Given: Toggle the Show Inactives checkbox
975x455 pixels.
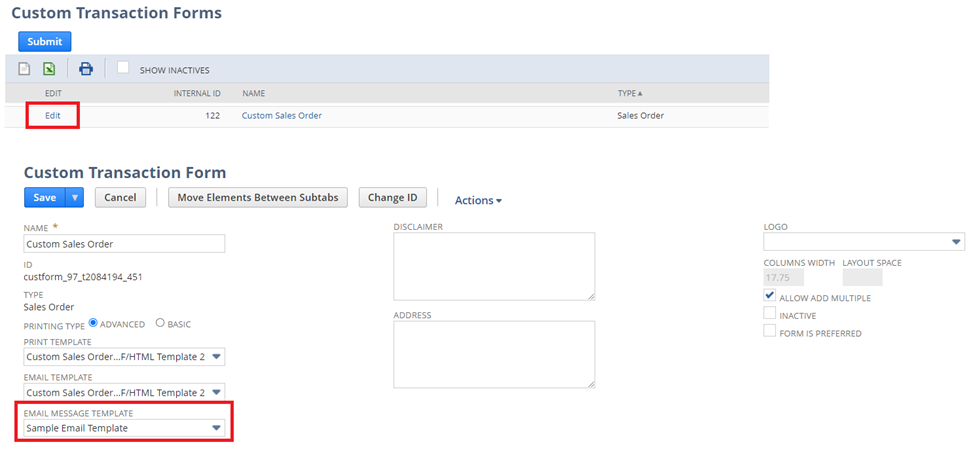Looking at the screenshot, I should 123,68.
